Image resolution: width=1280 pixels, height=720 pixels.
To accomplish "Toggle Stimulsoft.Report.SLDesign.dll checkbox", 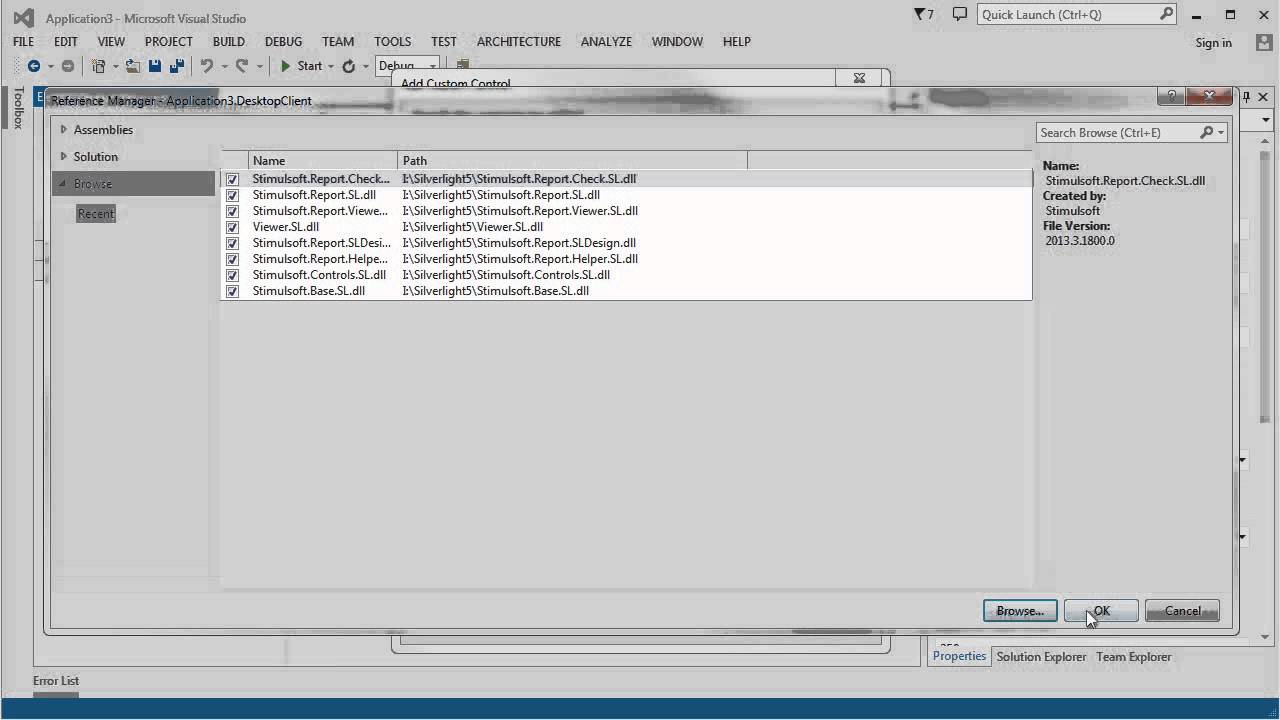I will tap(233, 243).
